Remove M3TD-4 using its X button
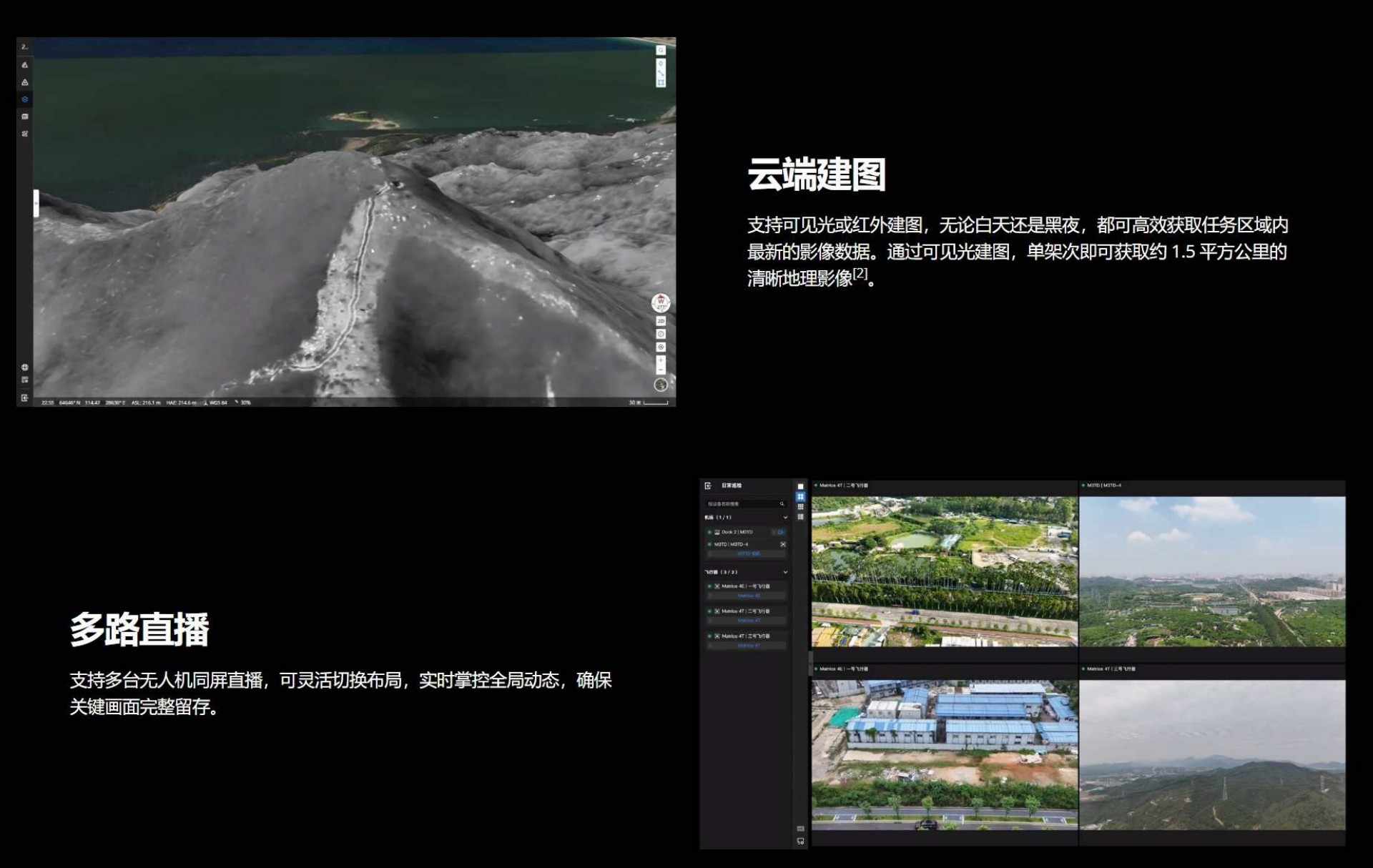 pyautogui.click(x=784, y=544)
